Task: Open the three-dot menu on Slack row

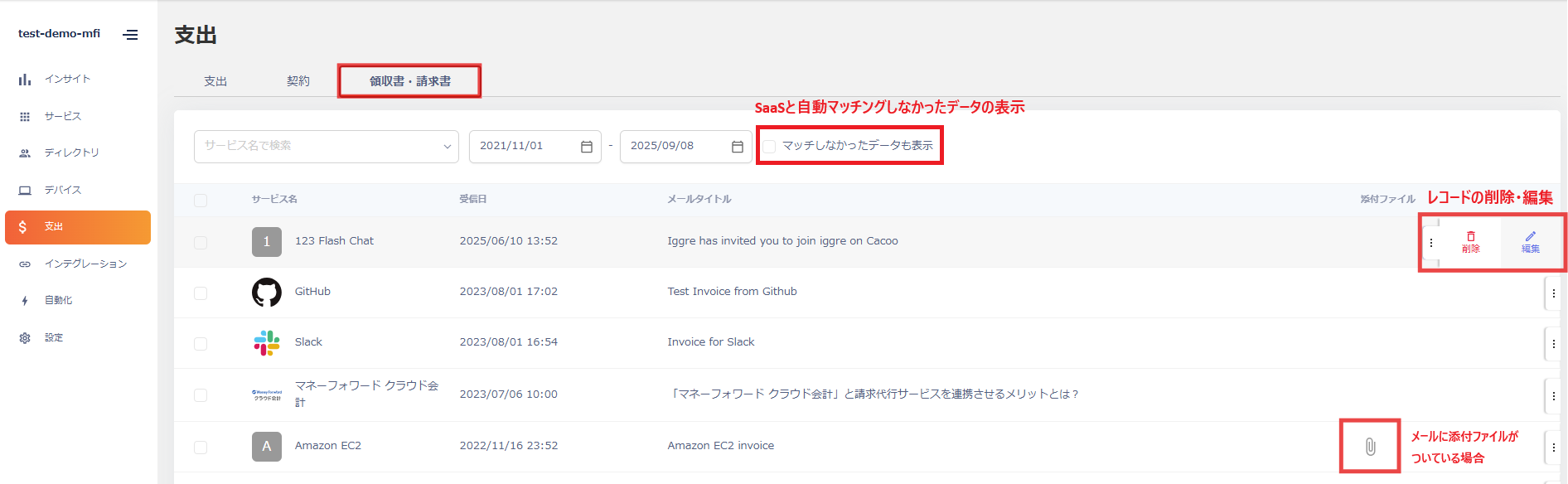Action: (1553, 344)
